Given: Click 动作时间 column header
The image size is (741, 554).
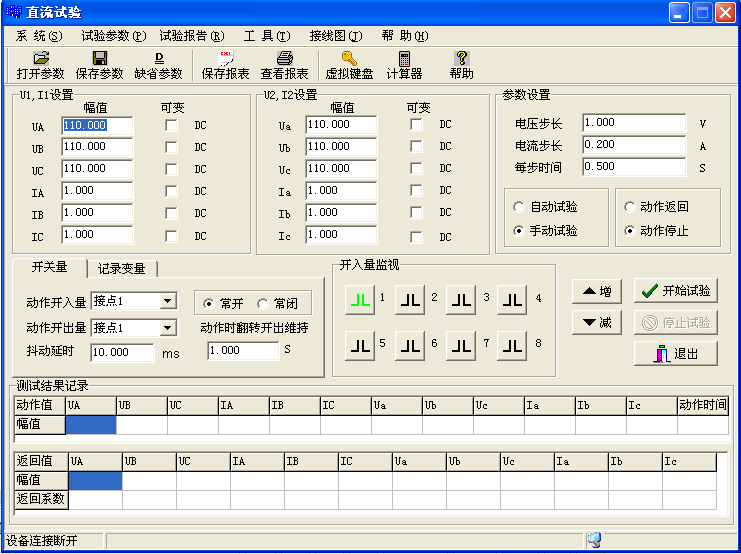Looking at the screenshot, I should 703,406.
